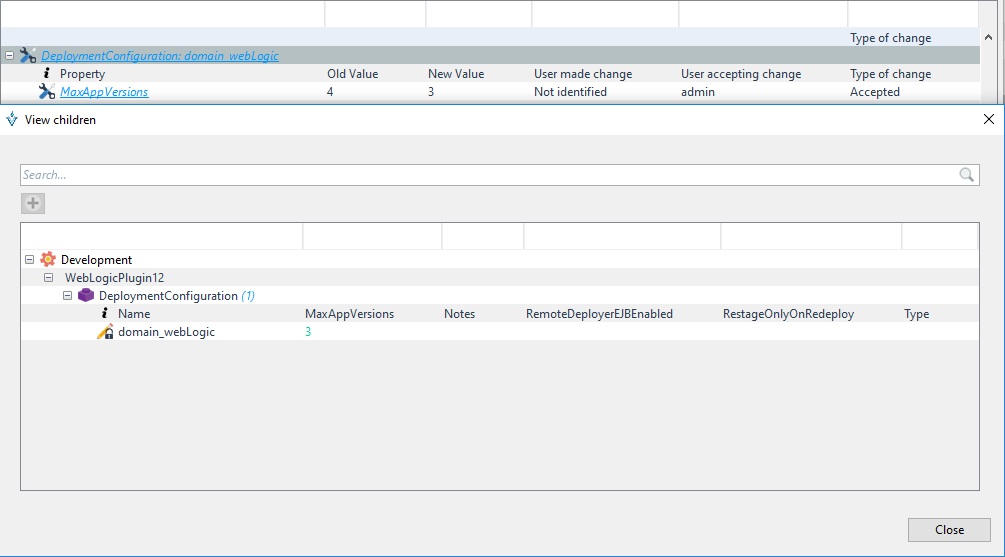Click the View children dialog title icon
The width and height of the screenshot is (1005, 557).
12,120
